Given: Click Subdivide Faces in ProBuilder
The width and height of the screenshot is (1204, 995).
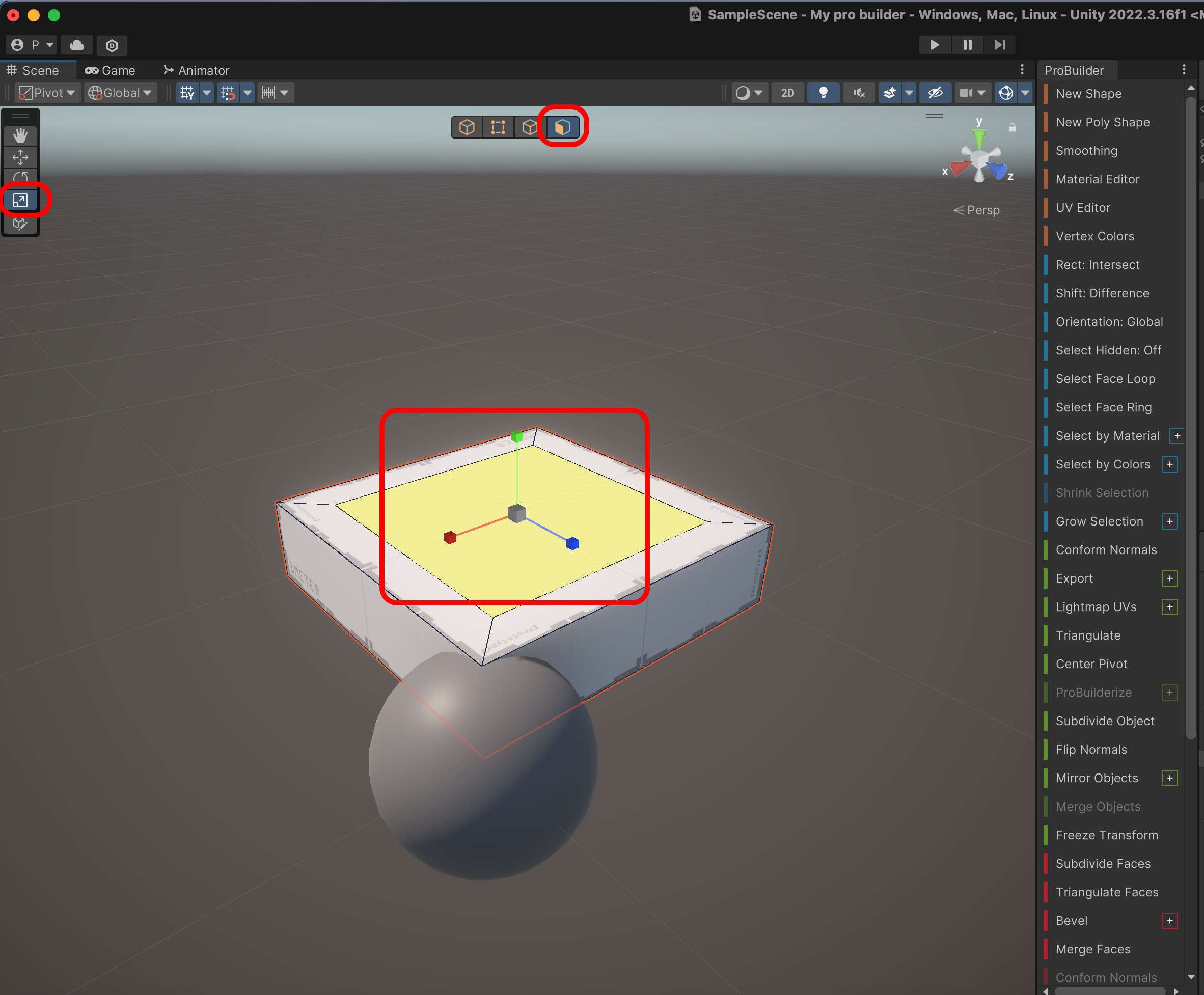Looking at the screenshot, I should 1103,863.
